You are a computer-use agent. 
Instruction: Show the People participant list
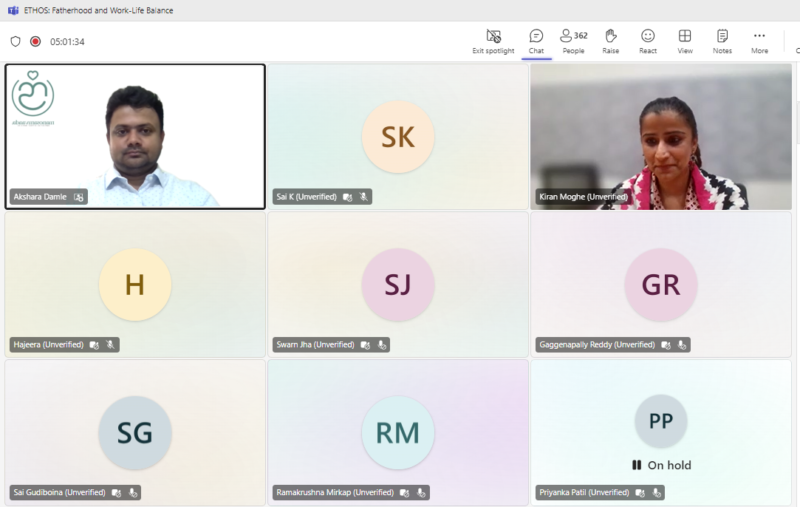pos(573,41)
